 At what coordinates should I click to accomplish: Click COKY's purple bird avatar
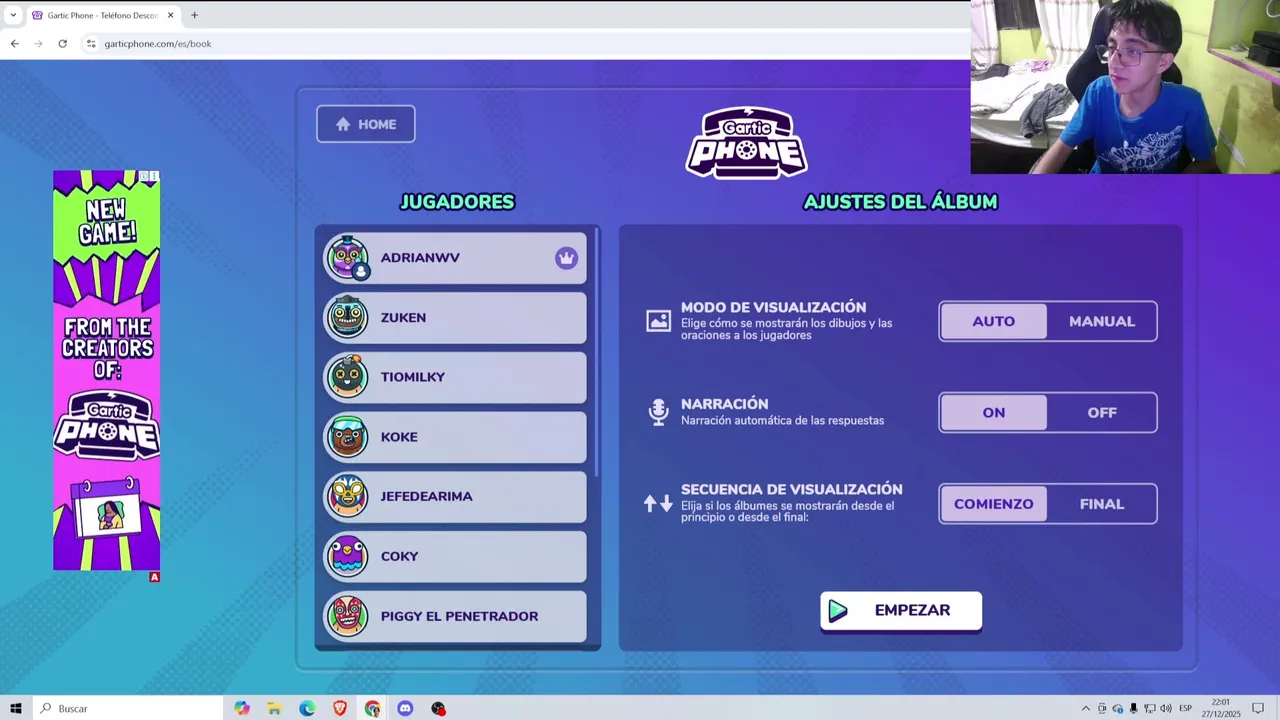tap(347, 556)
